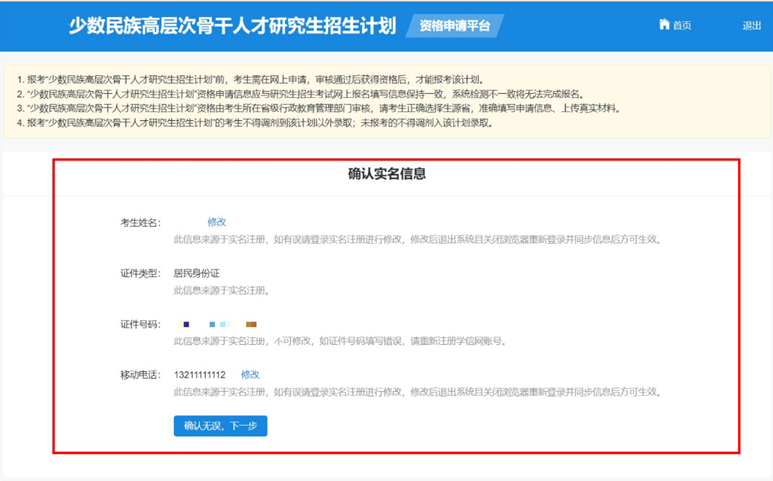This screenshot has width=773, height=481.
Task: Click the phone number 13211111112
Action: click(200, 375)
